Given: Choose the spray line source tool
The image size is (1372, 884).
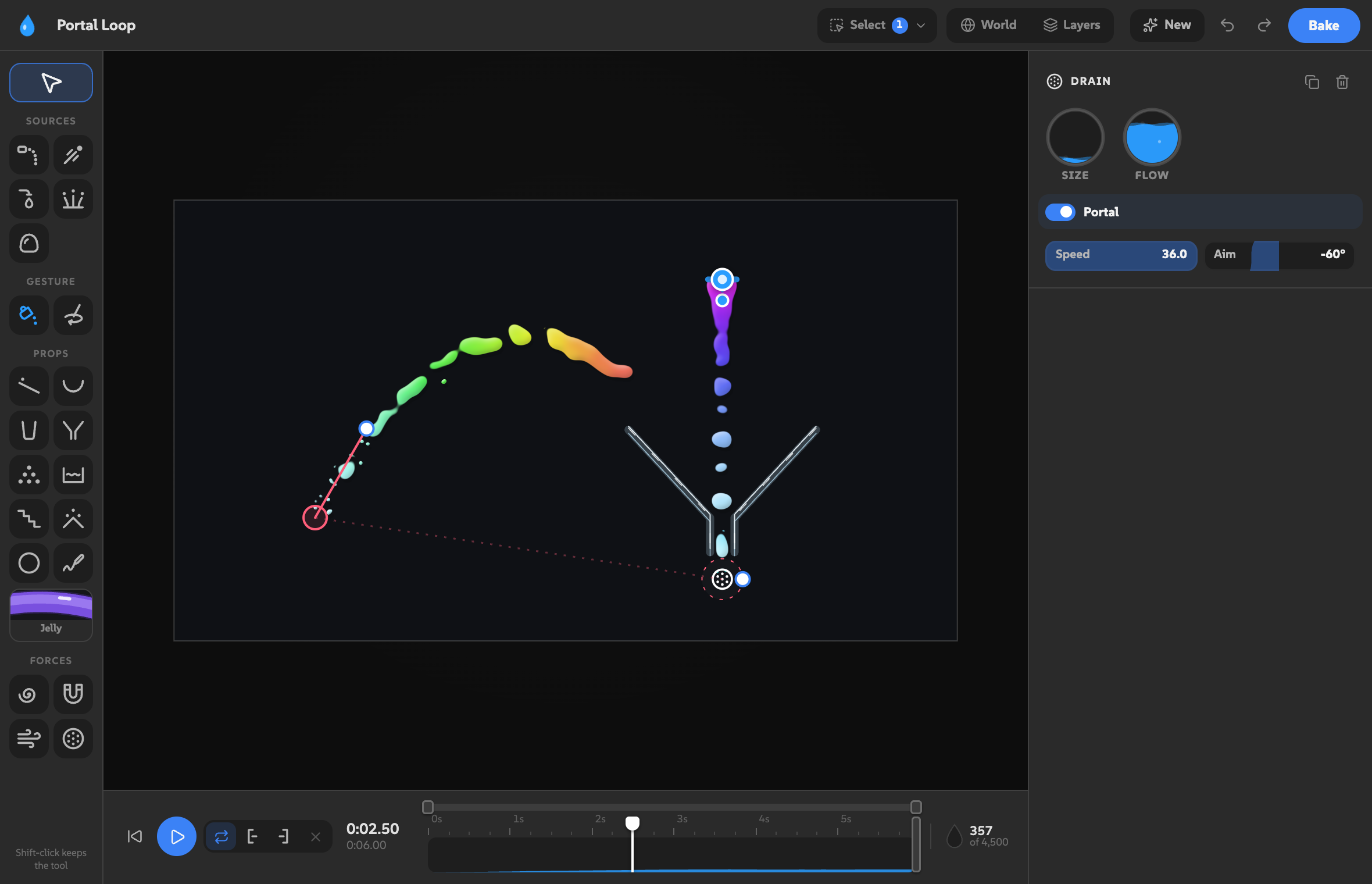Looking at the screenshot, I should tap(73, 155).
